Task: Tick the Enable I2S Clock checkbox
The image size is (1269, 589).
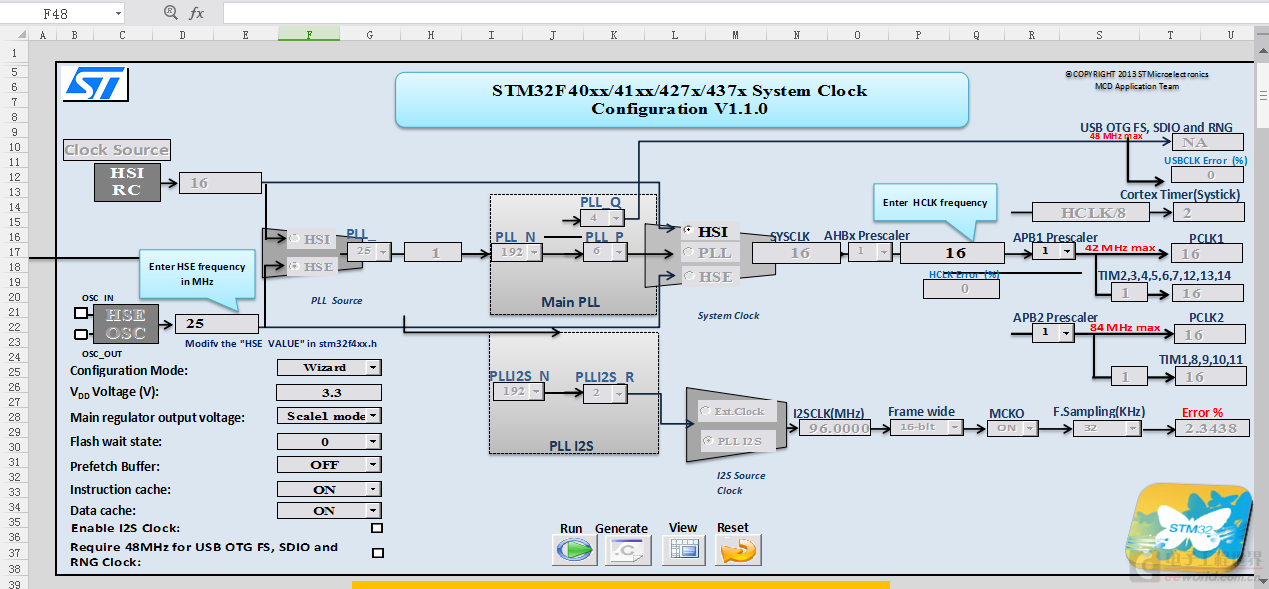Action: click(377, 528)
